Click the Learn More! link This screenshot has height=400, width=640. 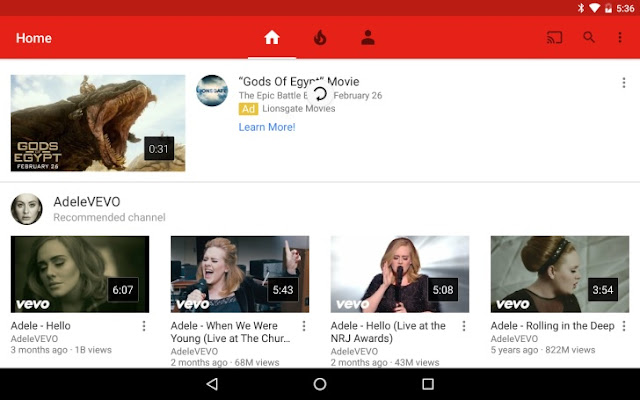pos(267,127)
